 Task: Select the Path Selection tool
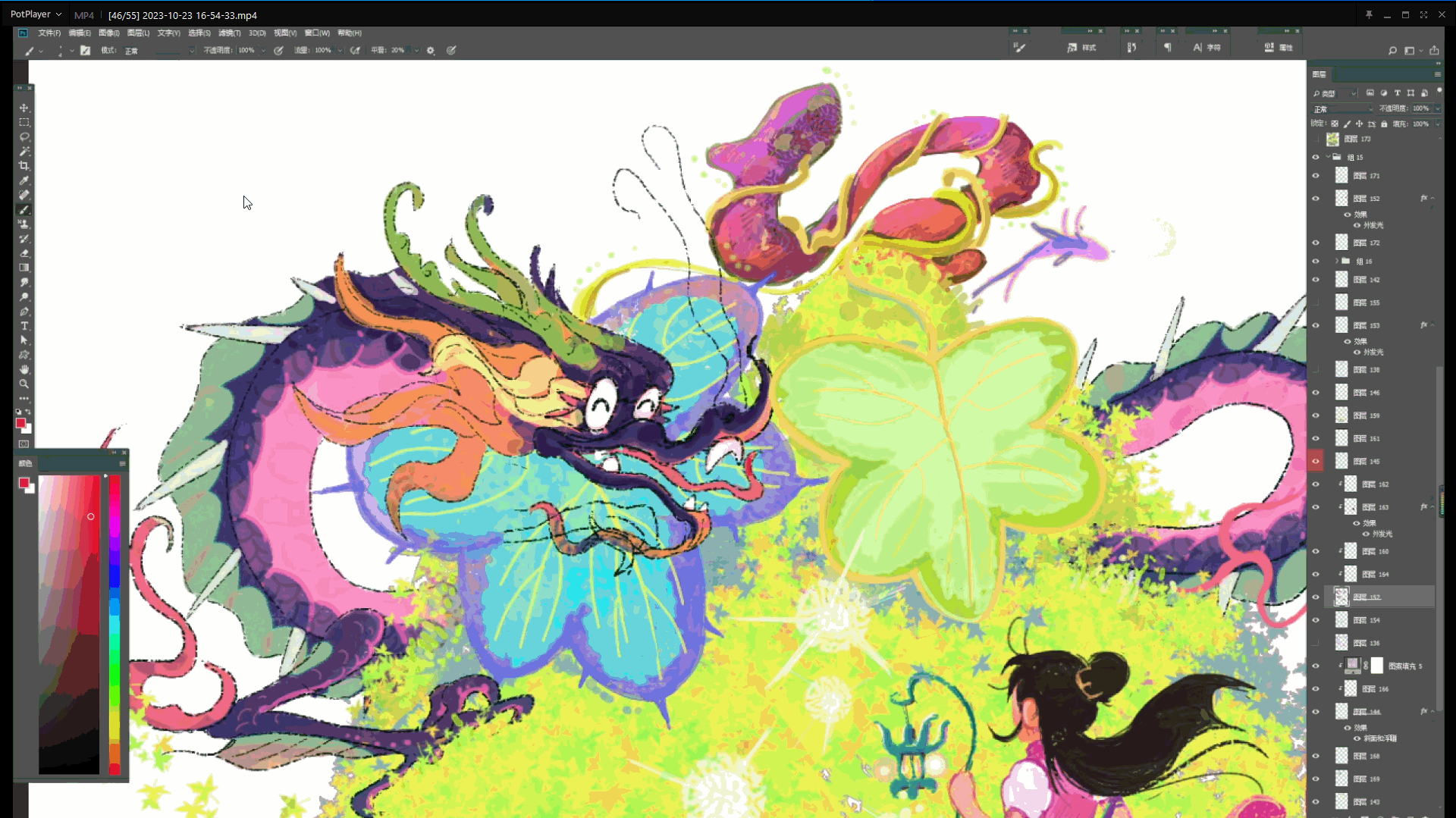click(24, 340)
